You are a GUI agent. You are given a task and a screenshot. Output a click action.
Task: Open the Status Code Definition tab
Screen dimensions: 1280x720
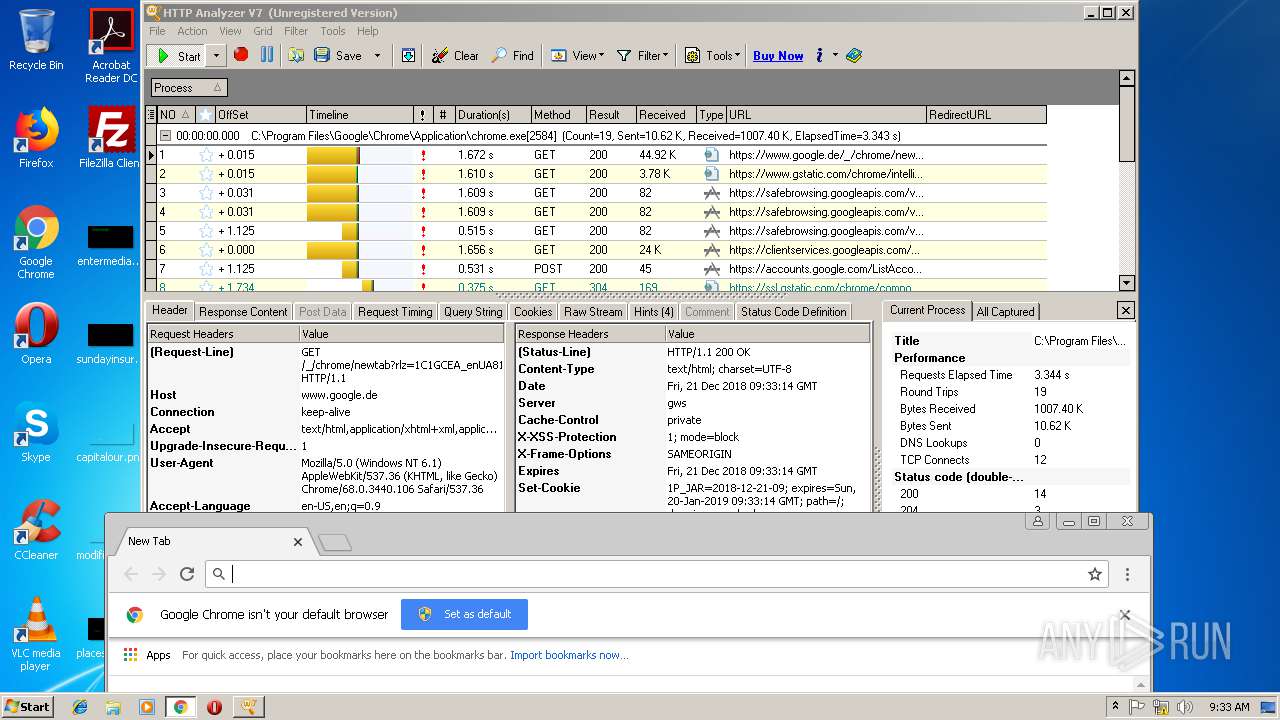coord(793,312)
